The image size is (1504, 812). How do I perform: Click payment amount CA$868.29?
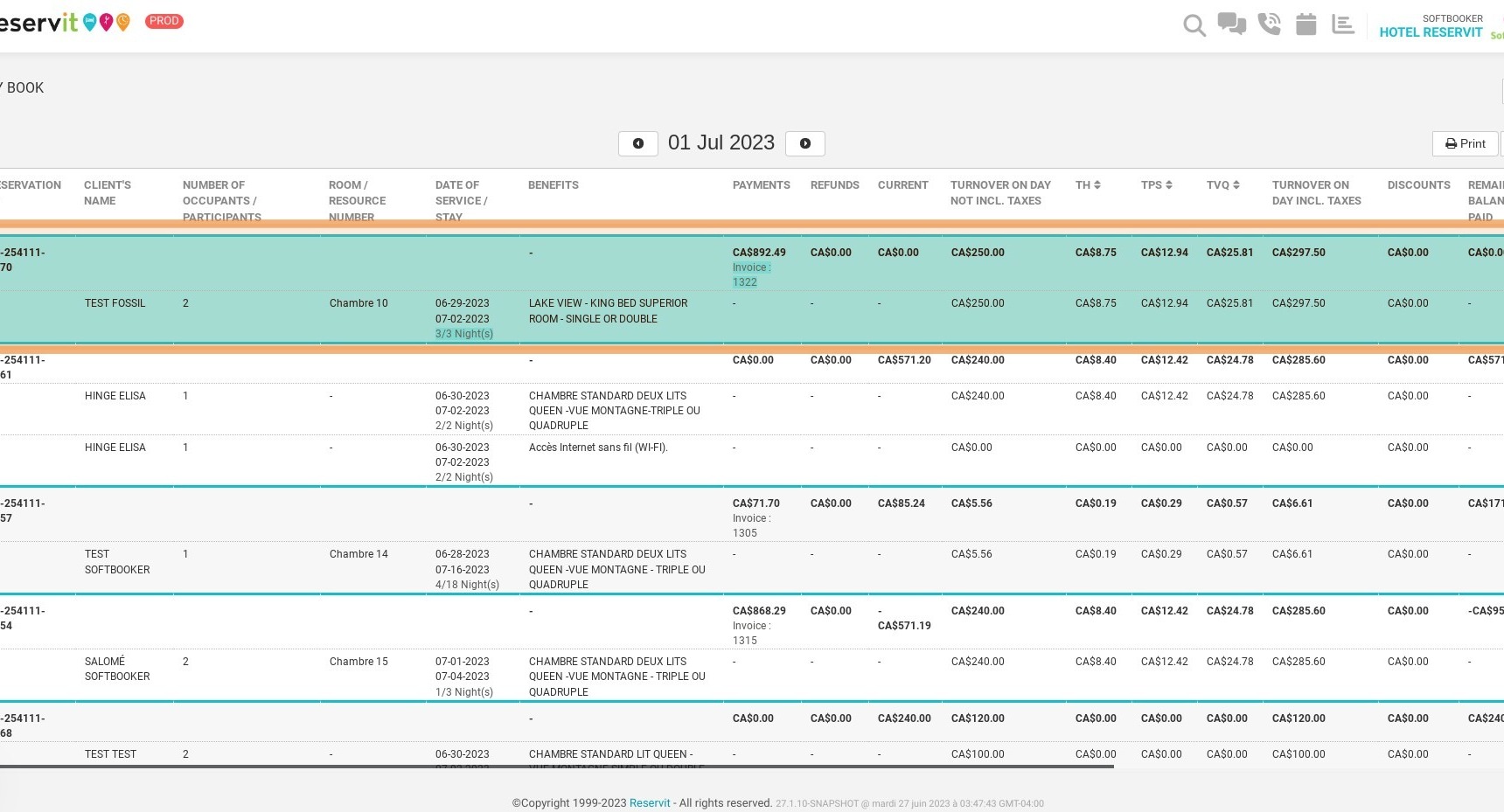point(759,611)
